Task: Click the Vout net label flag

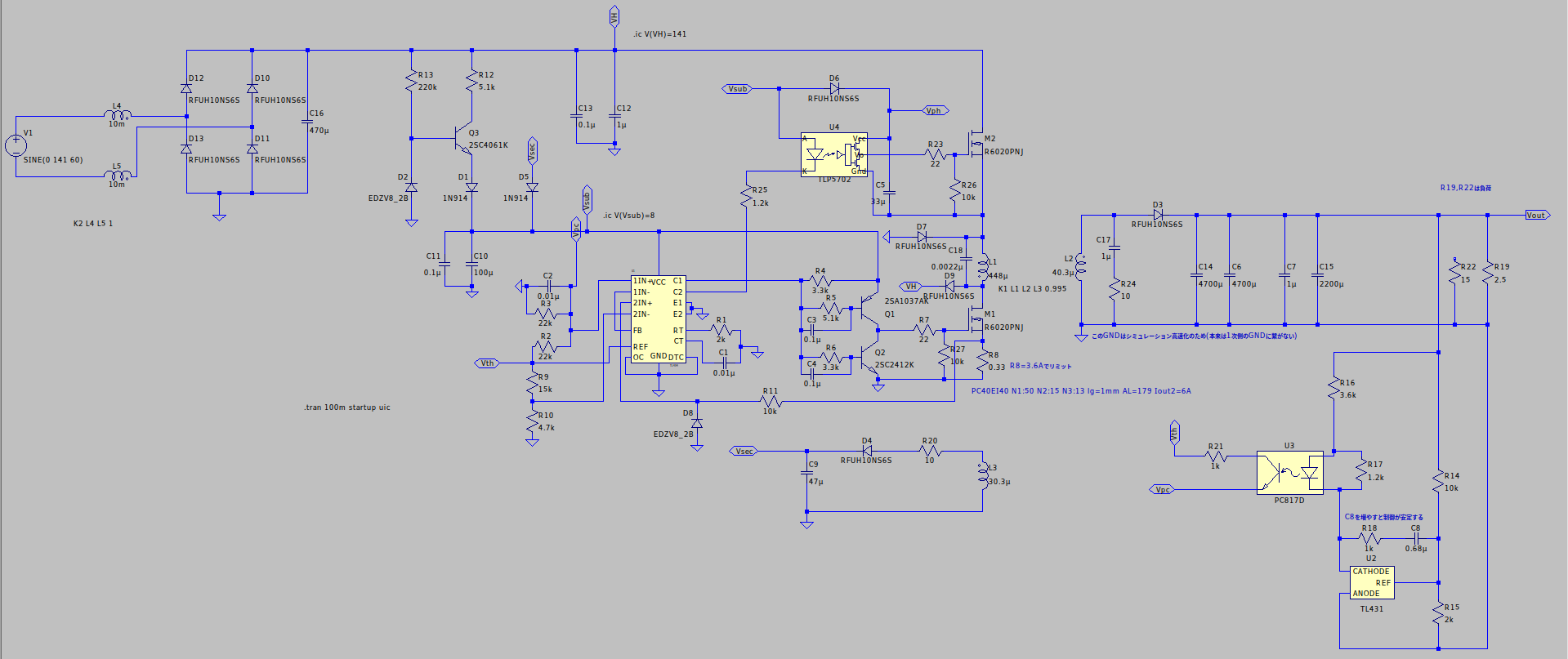Action: tap(1536, 216)
